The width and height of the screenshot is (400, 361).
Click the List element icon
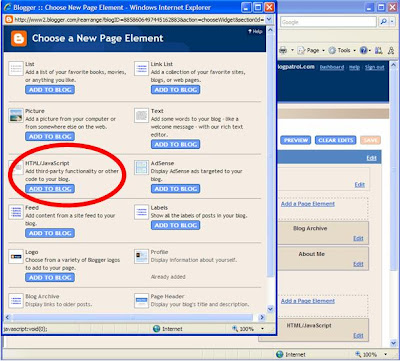pos(16,69)
